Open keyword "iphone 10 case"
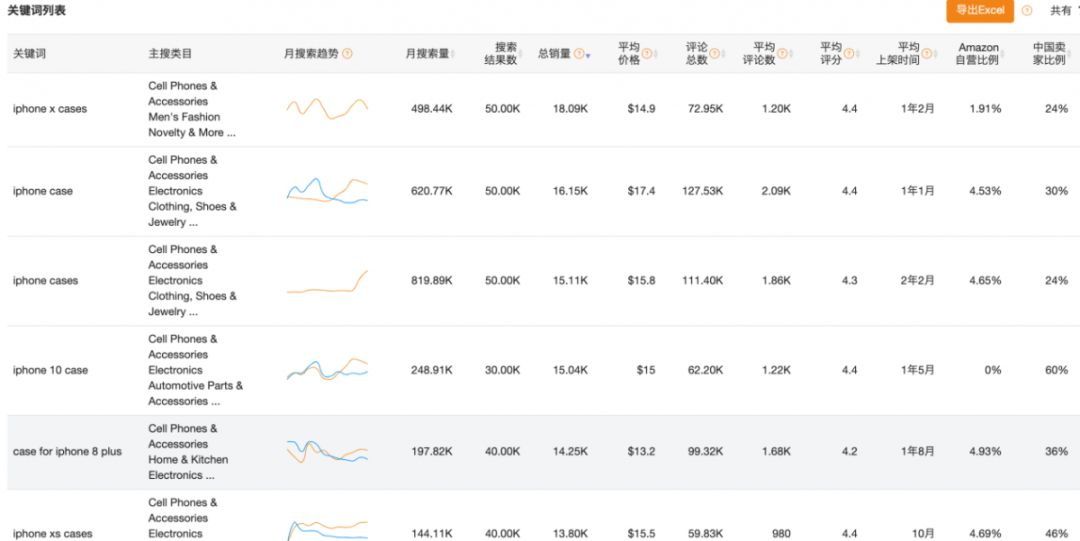 click(x=50, y=370)
